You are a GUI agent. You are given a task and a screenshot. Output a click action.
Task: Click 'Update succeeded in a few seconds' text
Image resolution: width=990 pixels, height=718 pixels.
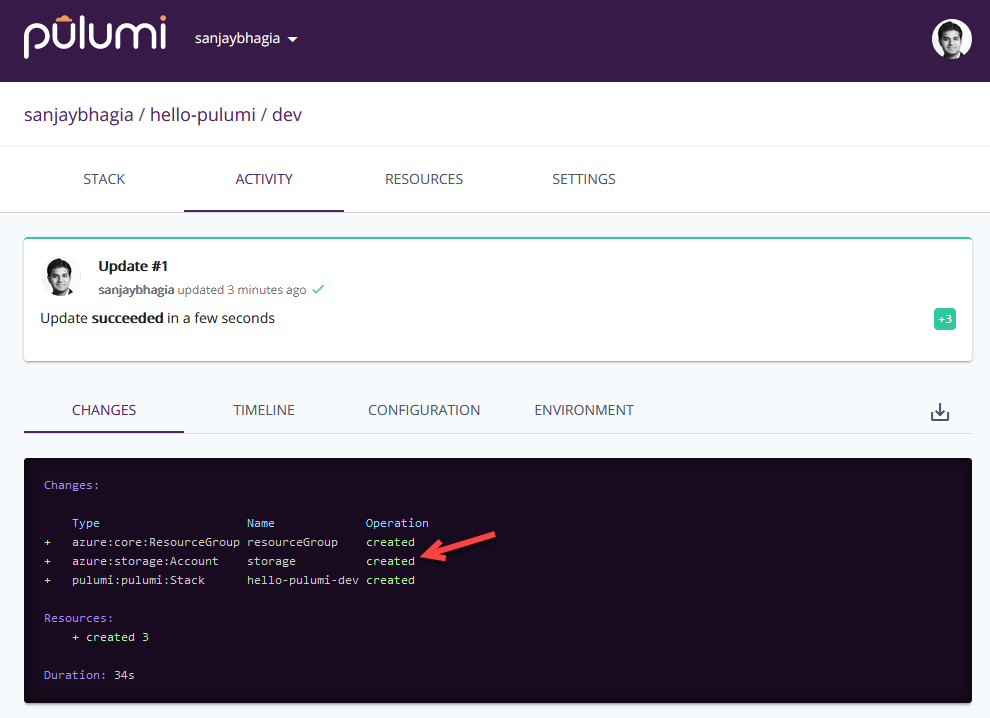coord(157,318)
